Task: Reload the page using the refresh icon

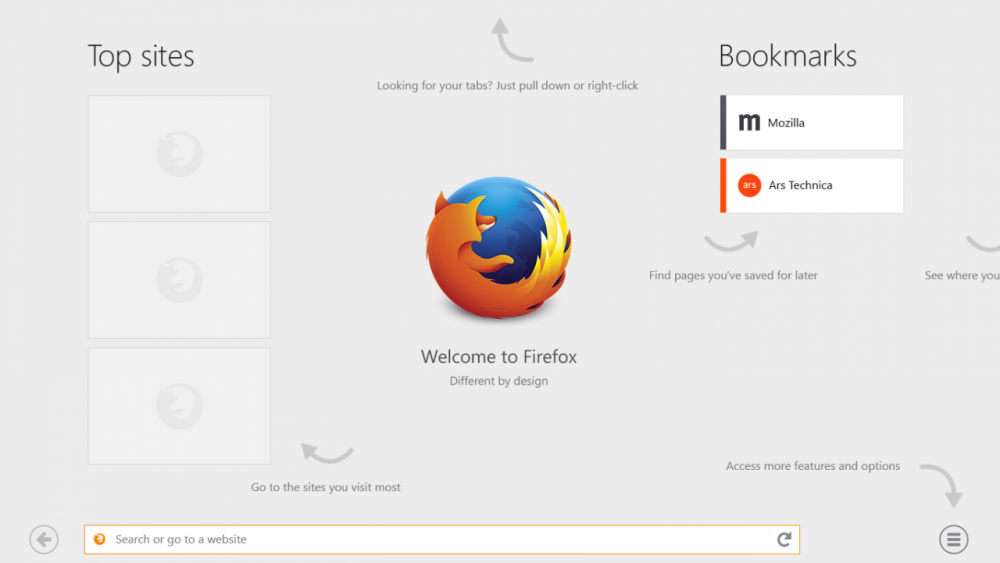Action: 784,540
